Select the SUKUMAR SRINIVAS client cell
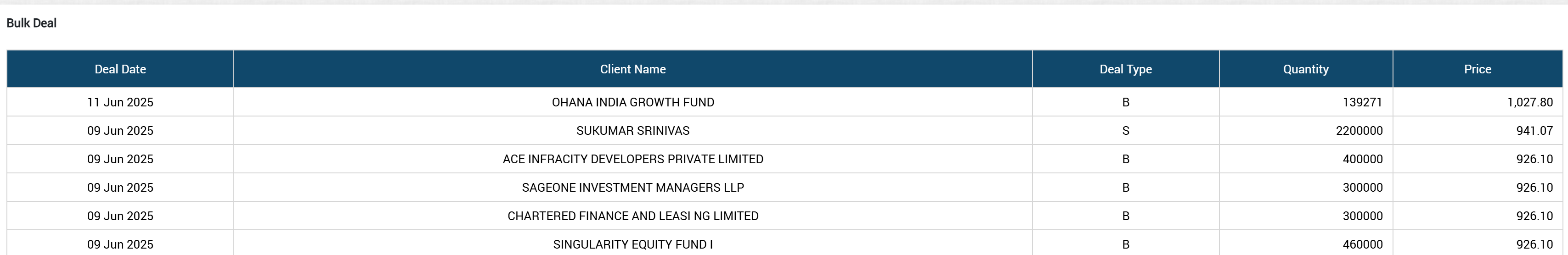1568x255 pixels. click(632, 131)
